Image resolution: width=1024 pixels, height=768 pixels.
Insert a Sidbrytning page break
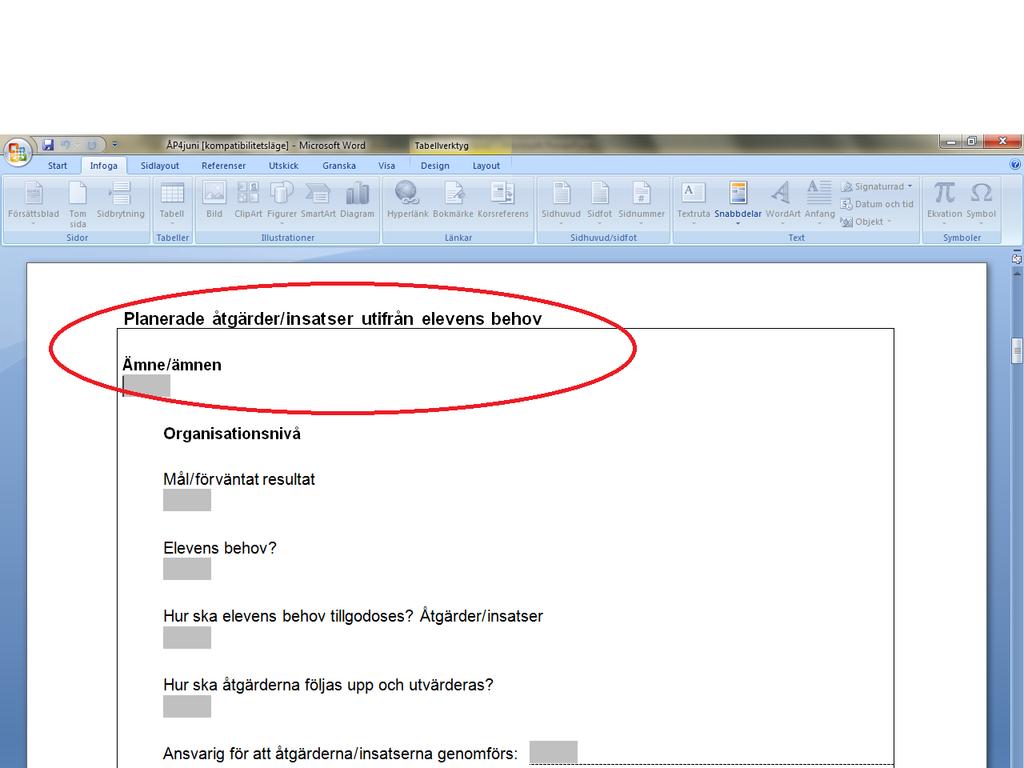coord(120,201)
